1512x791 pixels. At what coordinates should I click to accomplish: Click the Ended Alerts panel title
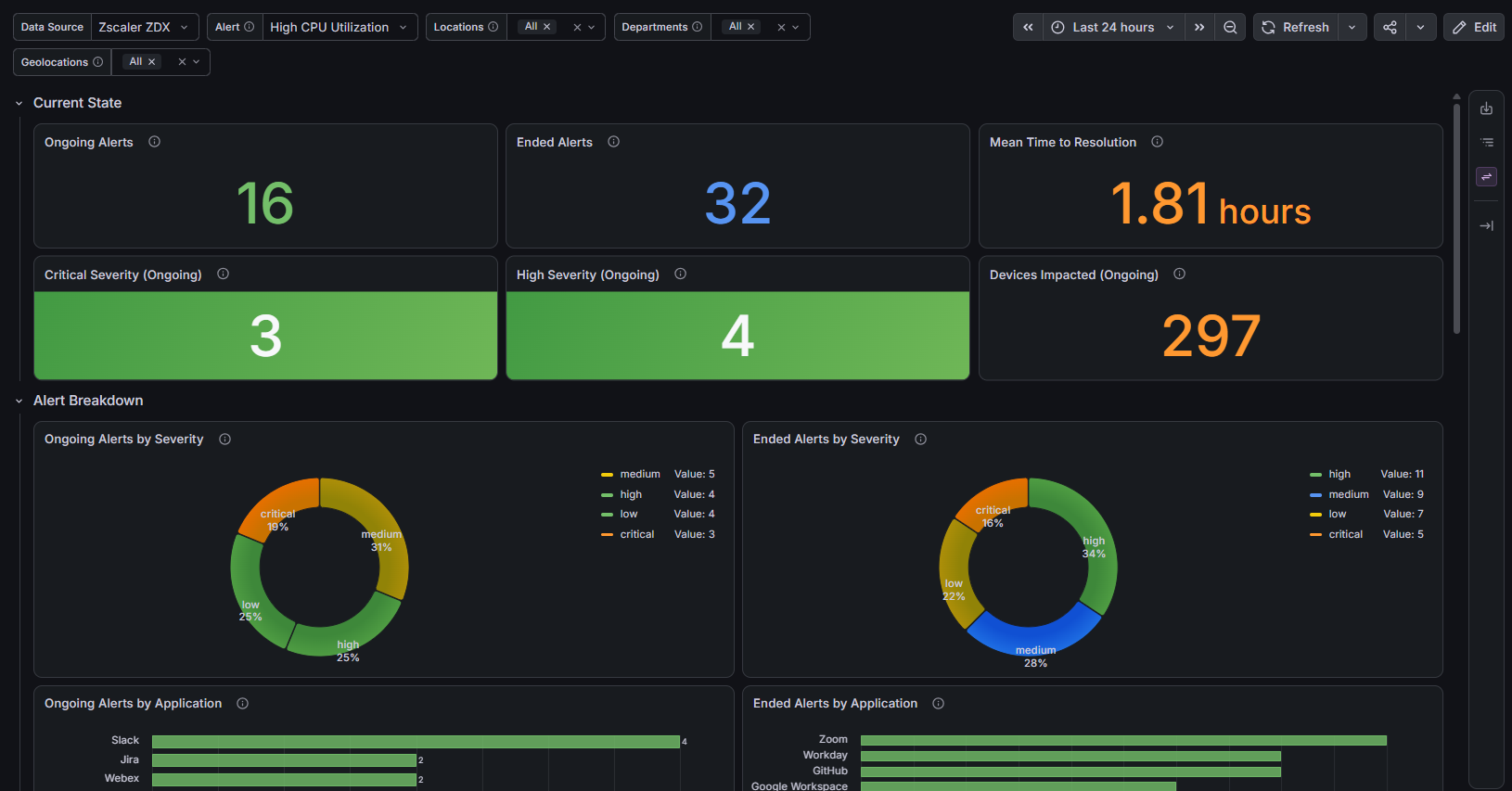click(x=555, y=142)
